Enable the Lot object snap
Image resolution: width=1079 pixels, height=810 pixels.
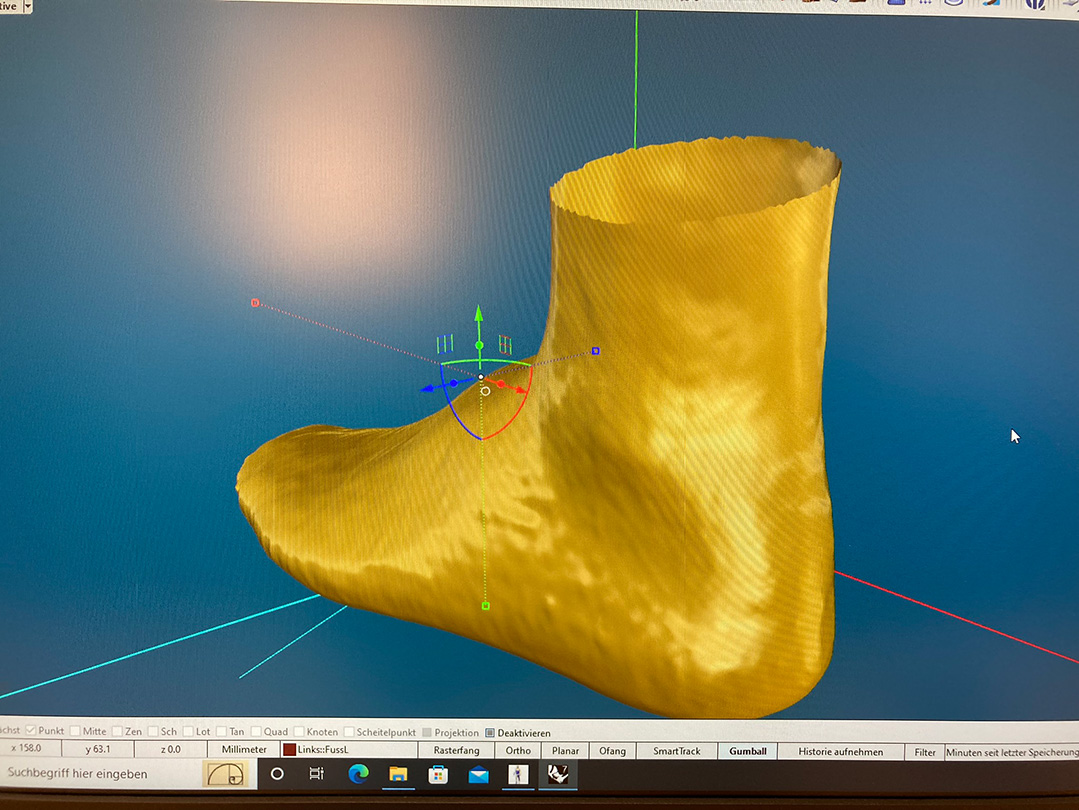click(x=189, y=731)
